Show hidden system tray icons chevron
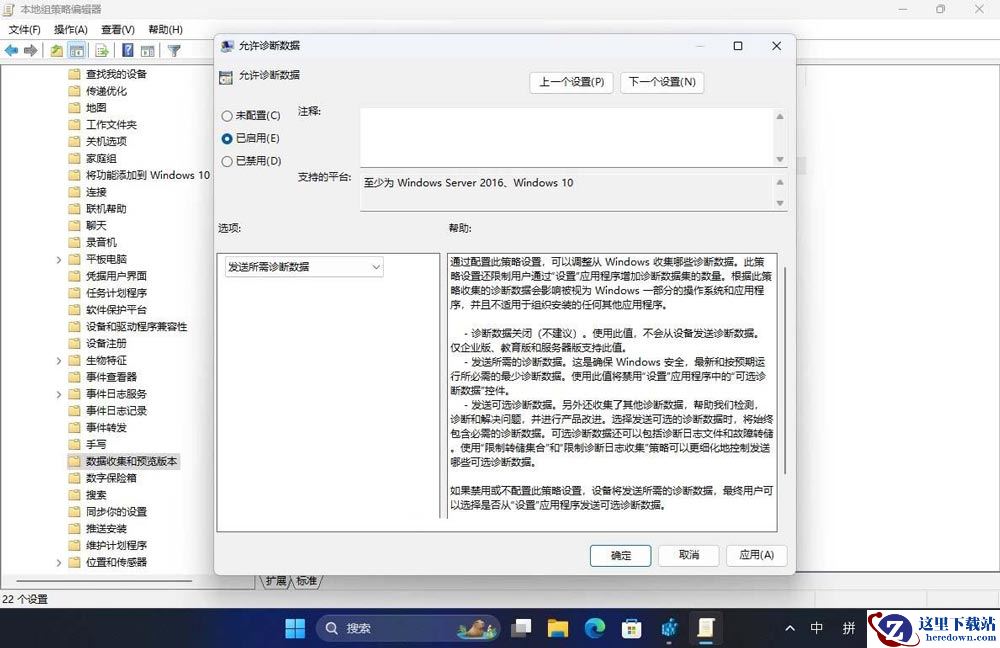Screen dimensions: 1000x648 click(x=790, y=628)
